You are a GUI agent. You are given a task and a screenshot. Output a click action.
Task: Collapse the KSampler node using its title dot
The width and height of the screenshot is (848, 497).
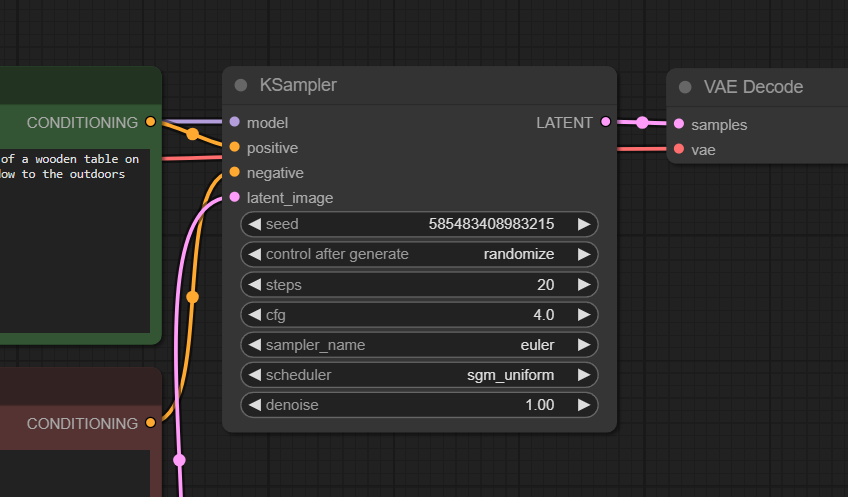click(x=241, y=85)
